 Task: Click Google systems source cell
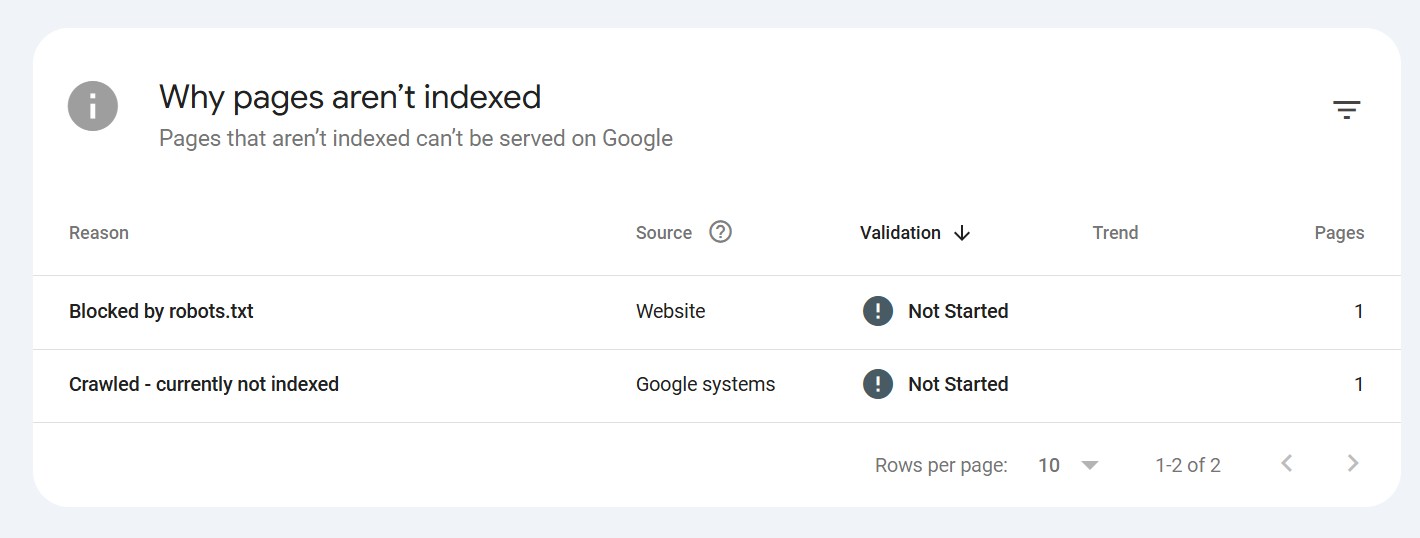click(705, 384)
